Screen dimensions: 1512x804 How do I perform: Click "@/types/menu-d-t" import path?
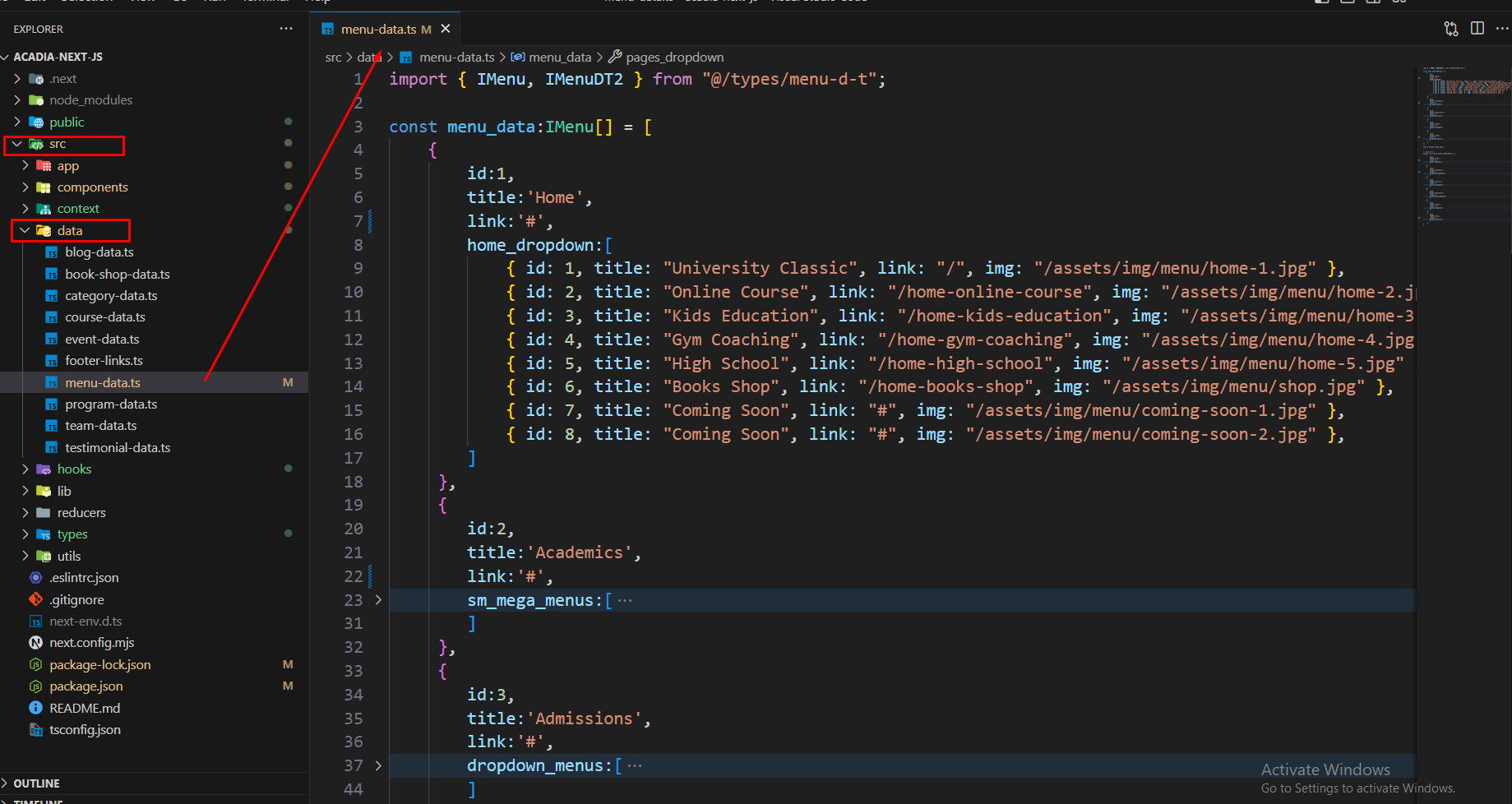pos(789,79)
